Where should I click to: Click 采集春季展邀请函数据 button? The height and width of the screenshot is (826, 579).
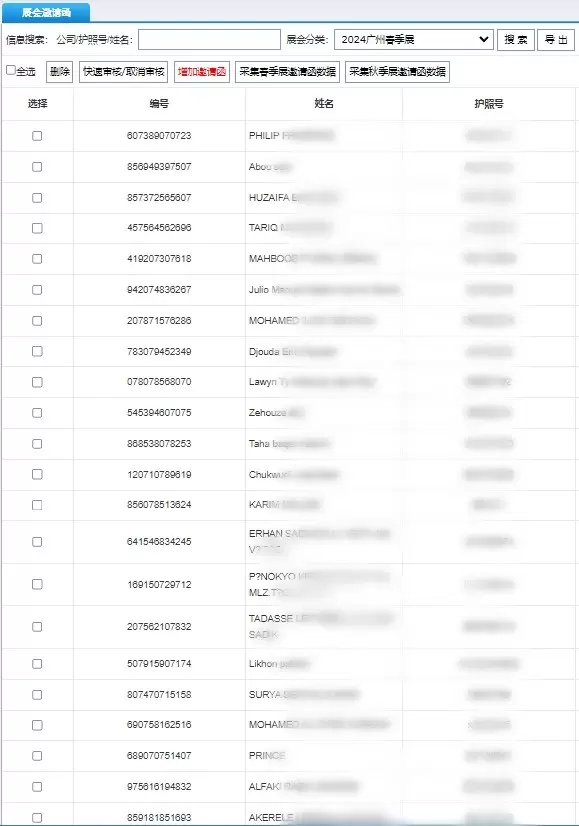[x=288, y=72]
